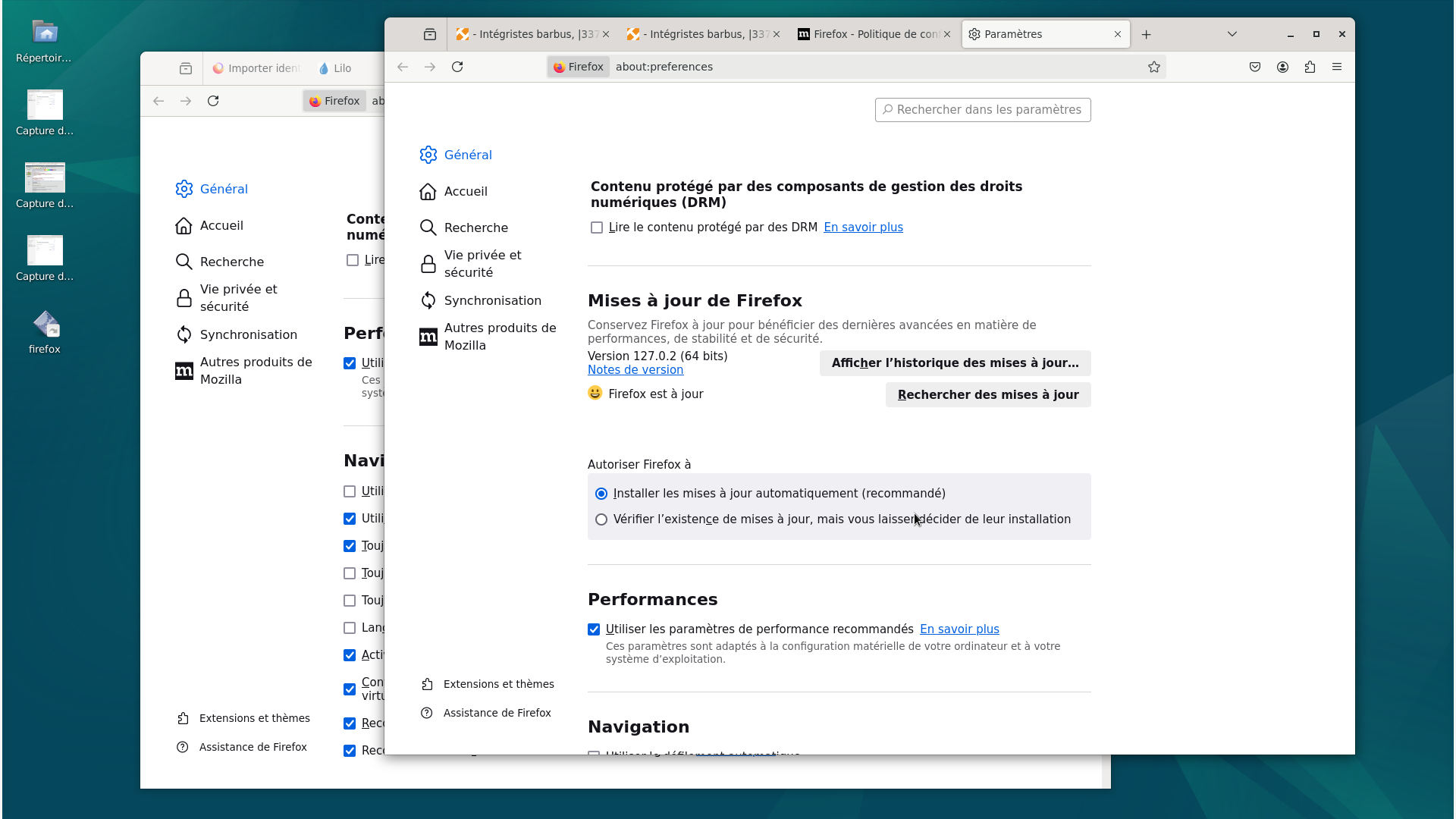Select the check-but-let-you-decide update radio option

601,519
